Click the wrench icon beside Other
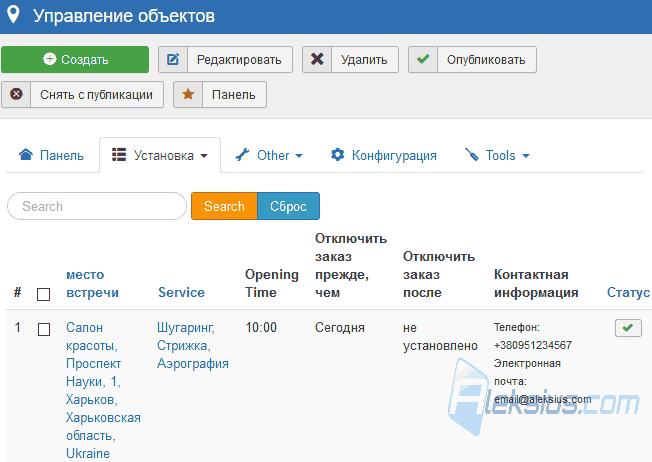This screenshot has width=652, height=462. coord(242,155)
